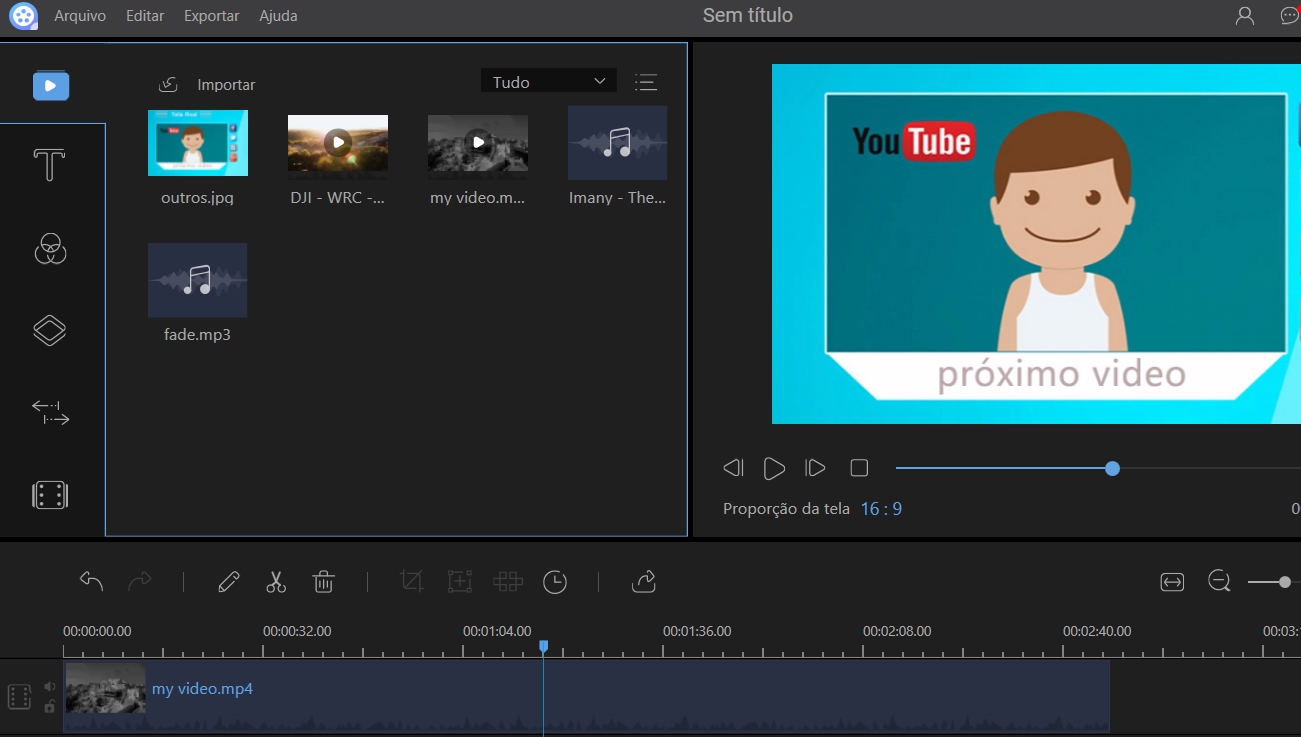Select the my video.mp4 media thumbnail
Viewport: 1301px width, 737px height.
click(x=478, y=143)
